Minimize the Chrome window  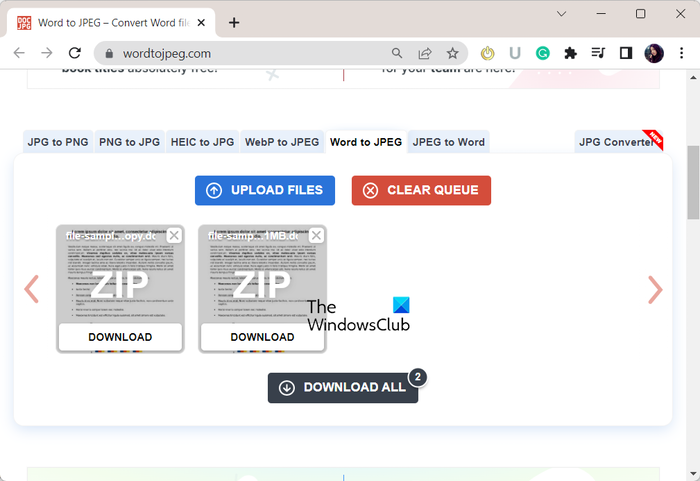pos(601,14)
